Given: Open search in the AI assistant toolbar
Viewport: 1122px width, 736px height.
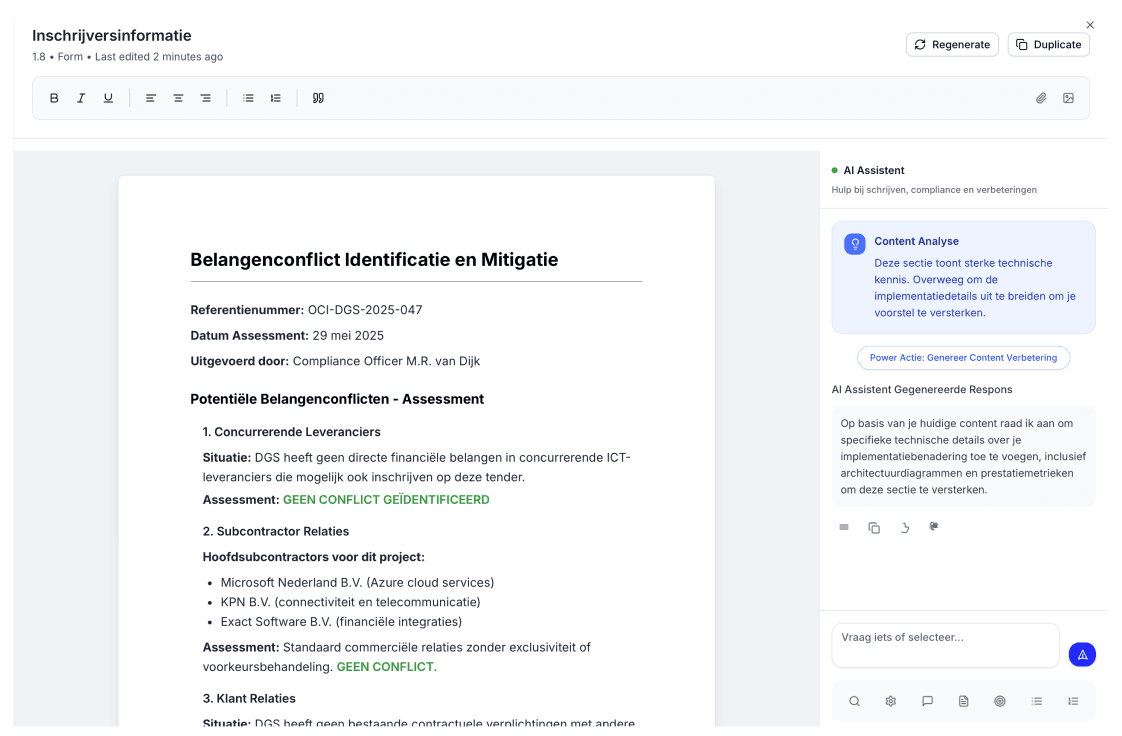Looking at the screenshot, I should (x=854, y=701).
